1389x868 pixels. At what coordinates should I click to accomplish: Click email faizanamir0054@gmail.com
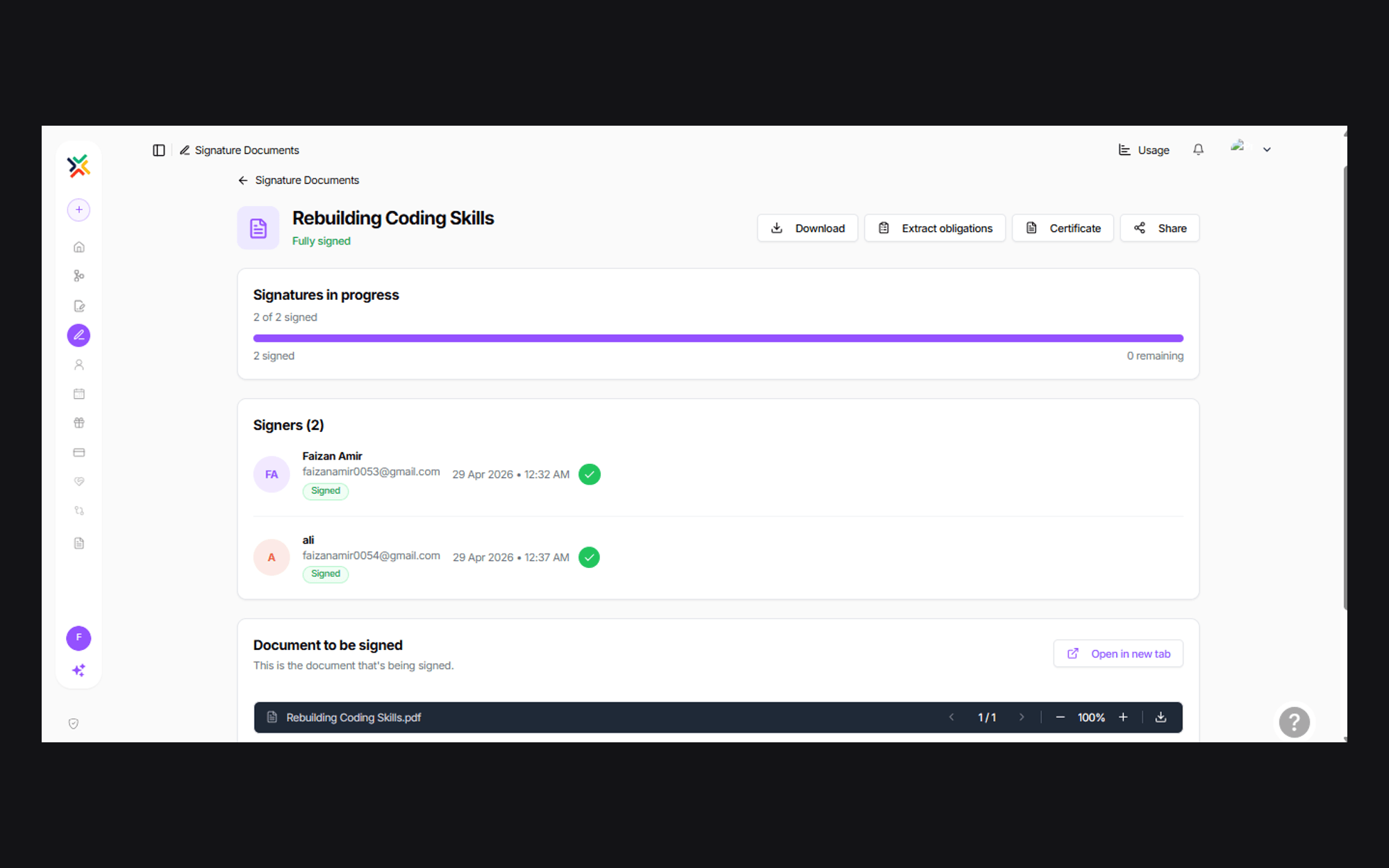371,556
